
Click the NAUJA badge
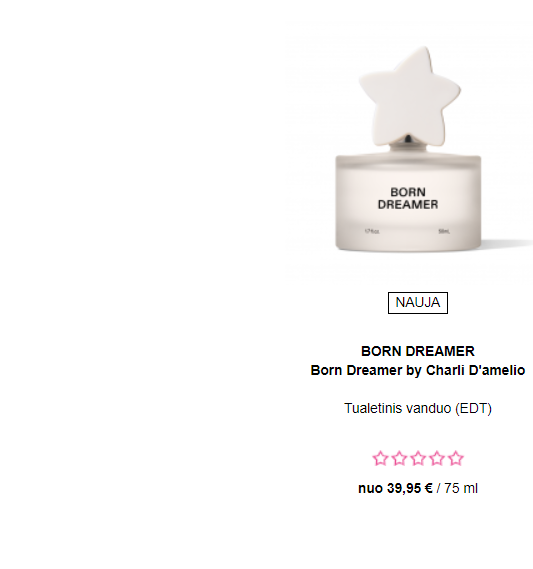coord(418,303)
